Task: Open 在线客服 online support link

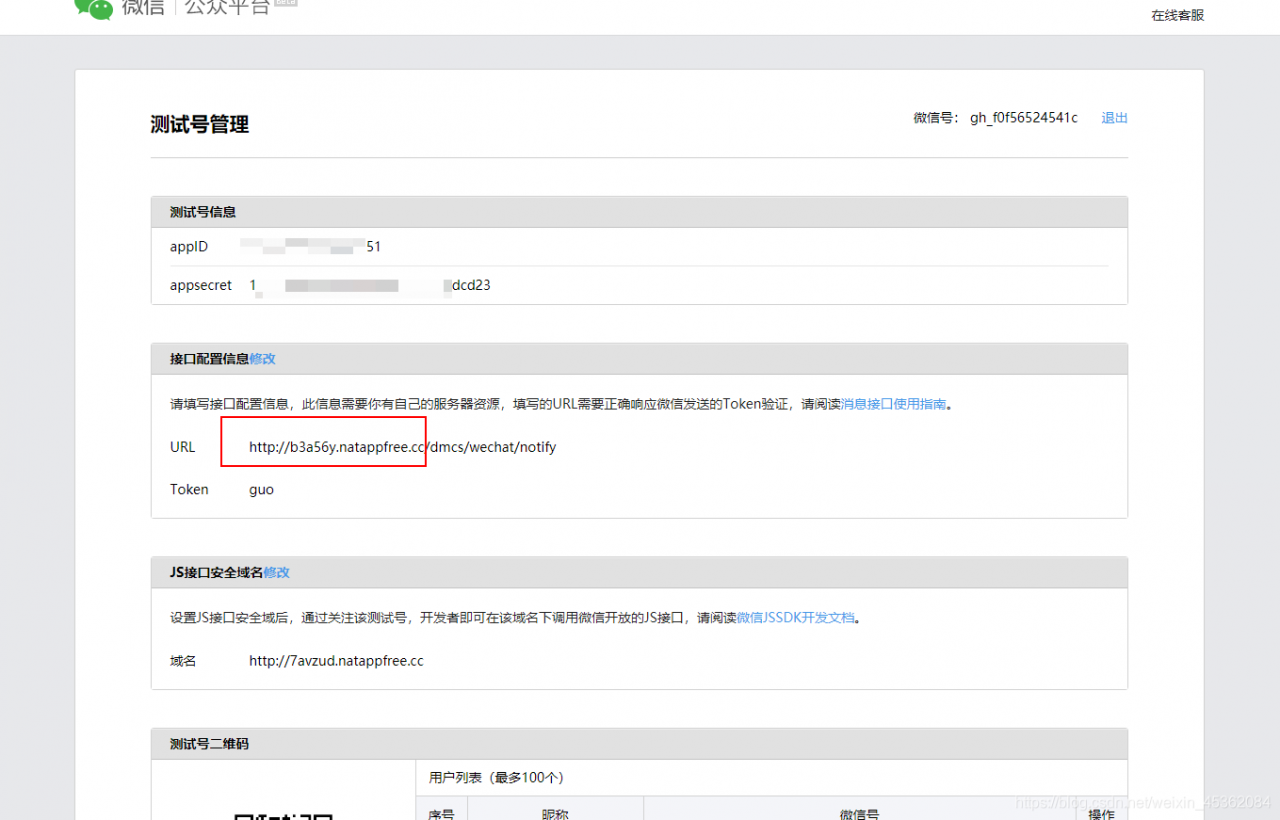Action: tap(1177, 15)
